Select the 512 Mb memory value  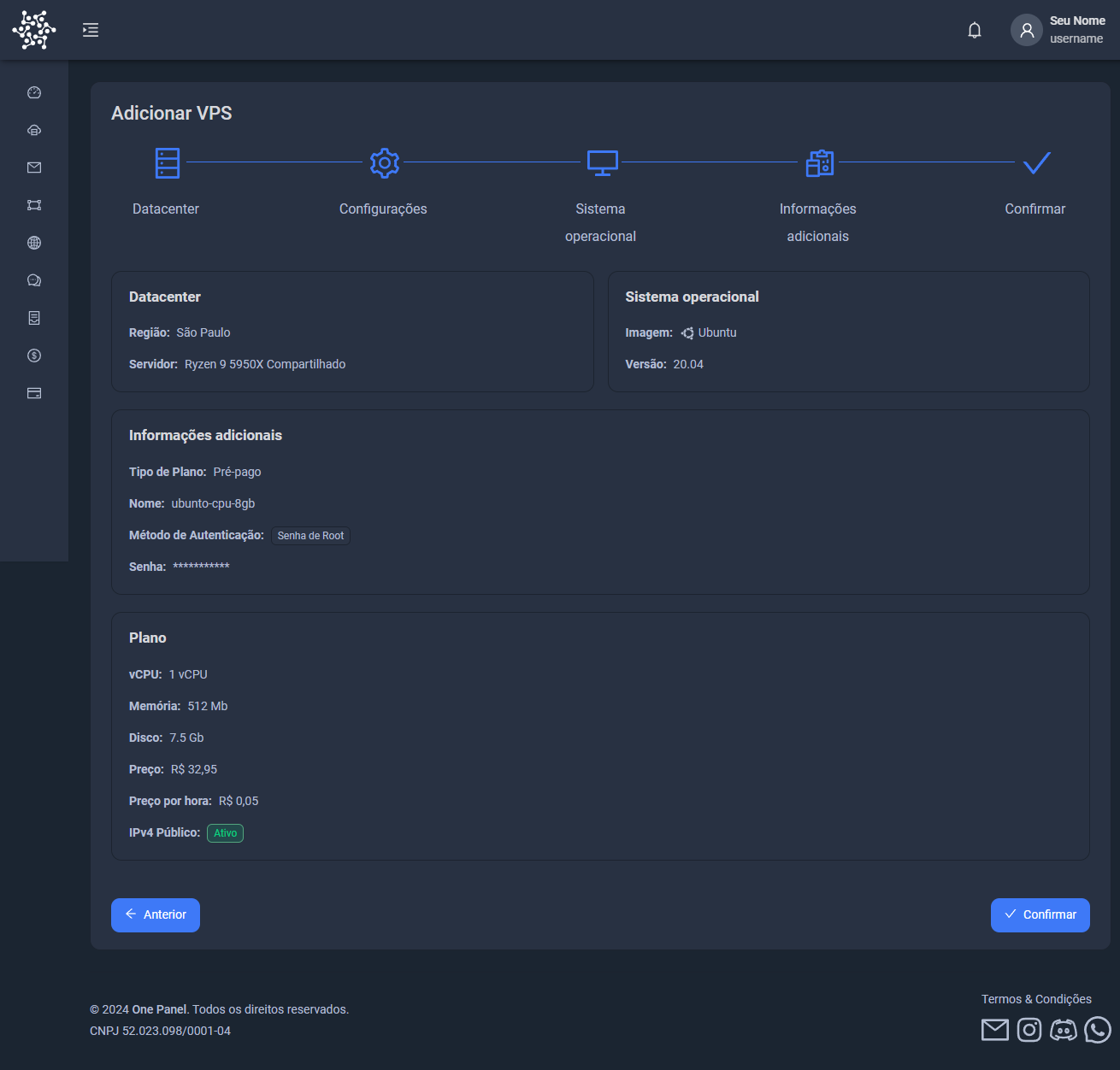pyautogui.click(x=208, y=706)
